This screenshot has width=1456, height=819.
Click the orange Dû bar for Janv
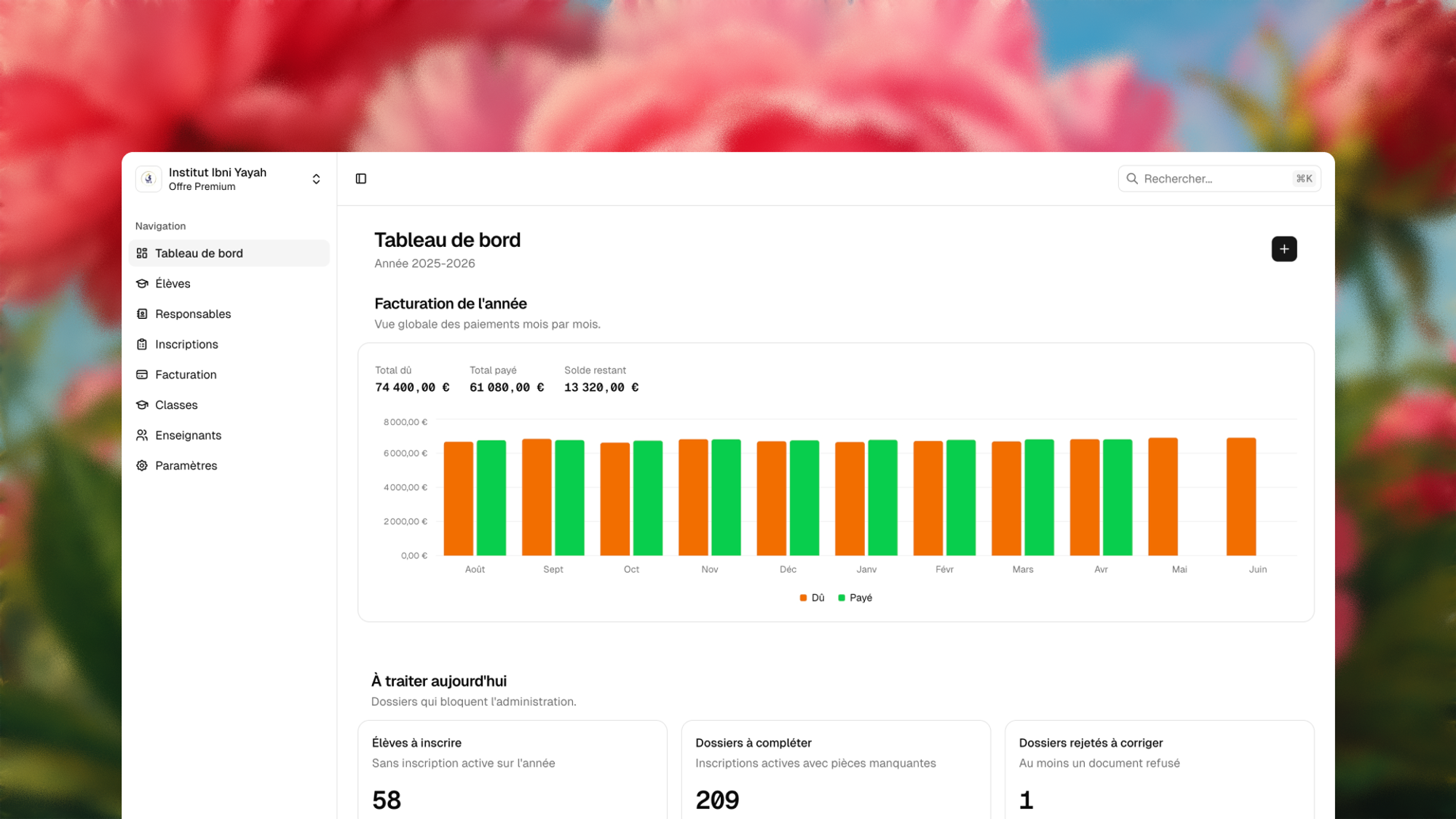coord(850,499)
